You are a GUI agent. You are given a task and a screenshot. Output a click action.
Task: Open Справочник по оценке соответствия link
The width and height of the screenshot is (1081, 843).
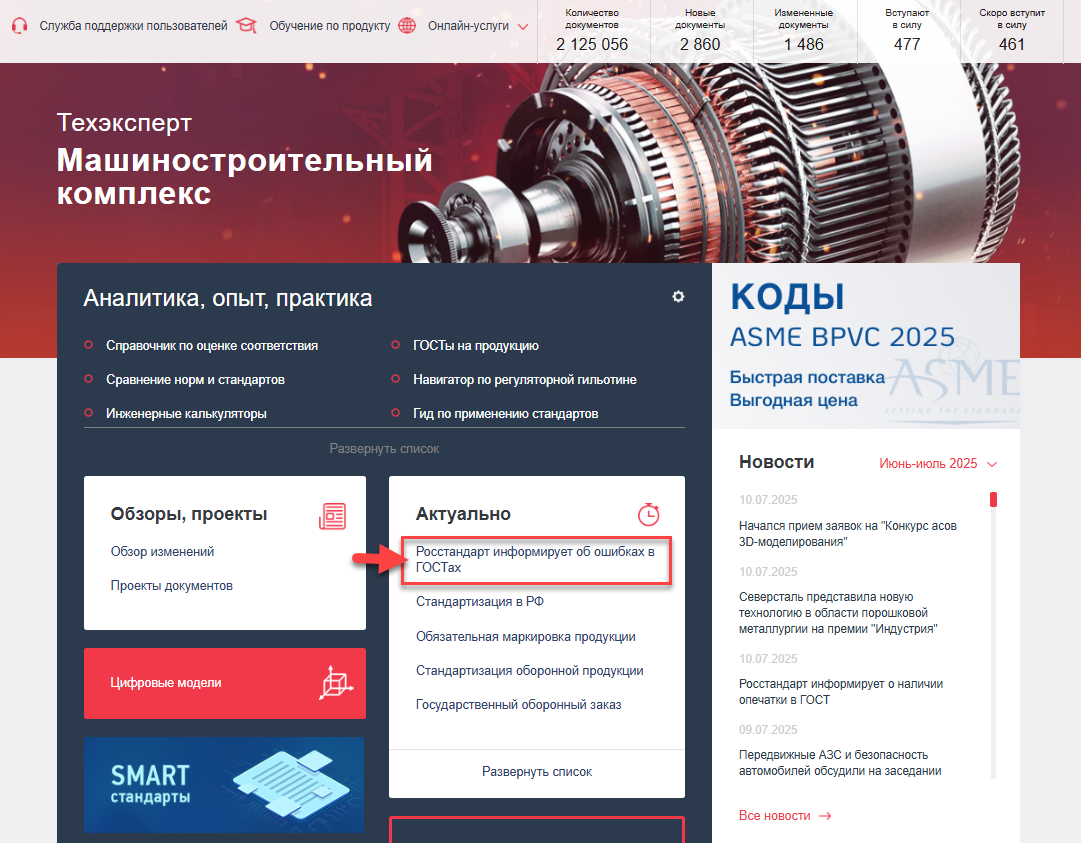click(x=212, y=346)
